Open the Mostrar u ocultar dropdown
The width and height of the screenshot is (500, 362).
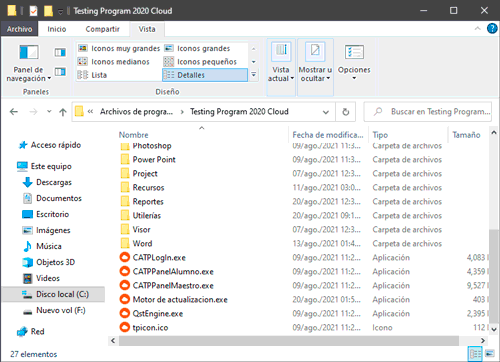click(x=315, y=67)
